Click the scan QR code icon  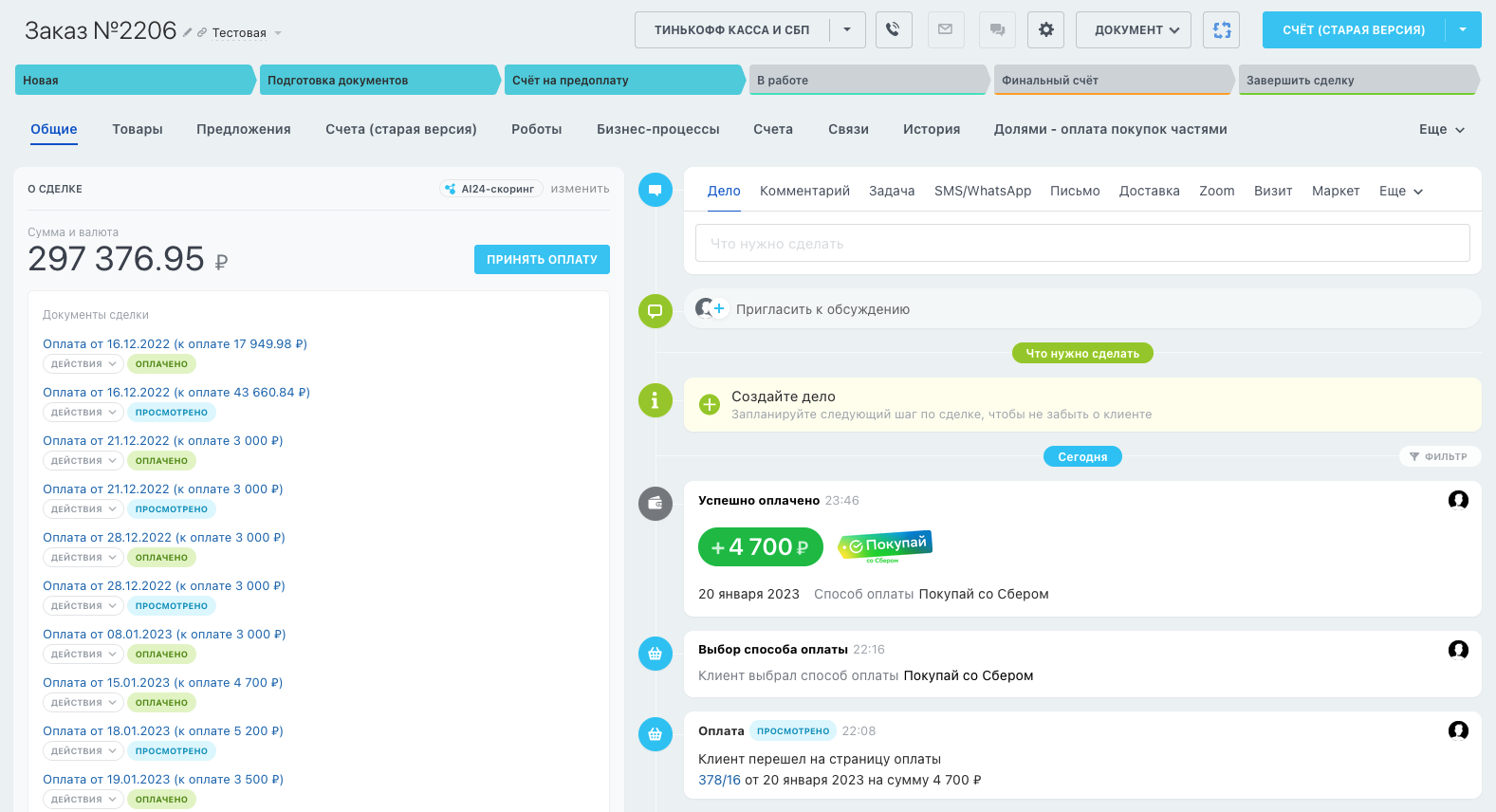(1222, 29)
